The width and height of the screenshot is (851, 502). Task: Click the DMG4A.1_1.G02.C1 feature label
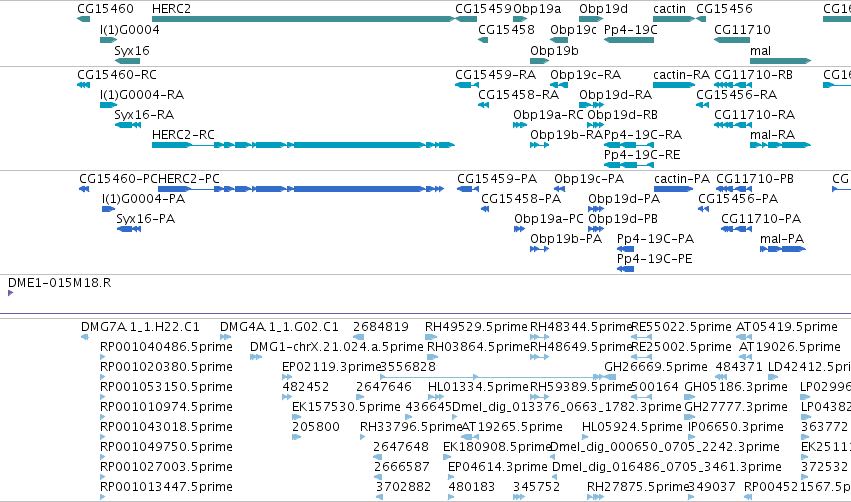click(279, 327)
